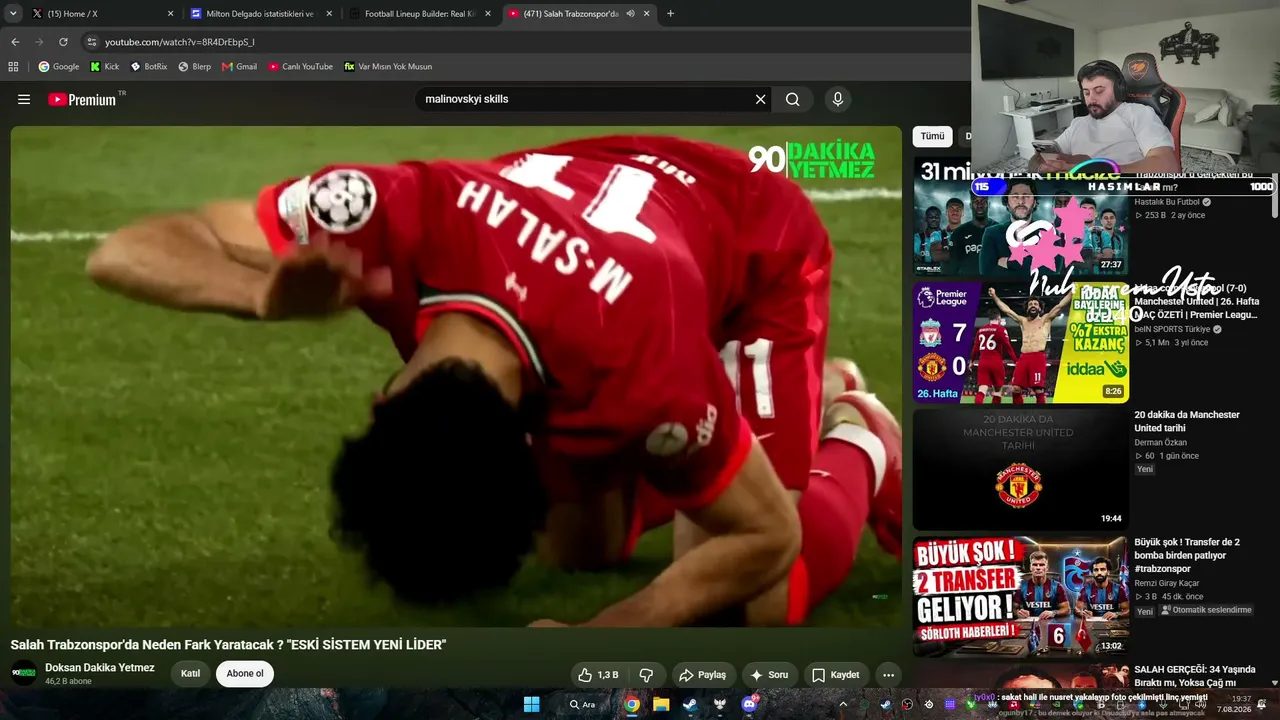The width and height of the screenshot is (1280, 720).
Task: Start voice search with the microphone
Action: 838,99
